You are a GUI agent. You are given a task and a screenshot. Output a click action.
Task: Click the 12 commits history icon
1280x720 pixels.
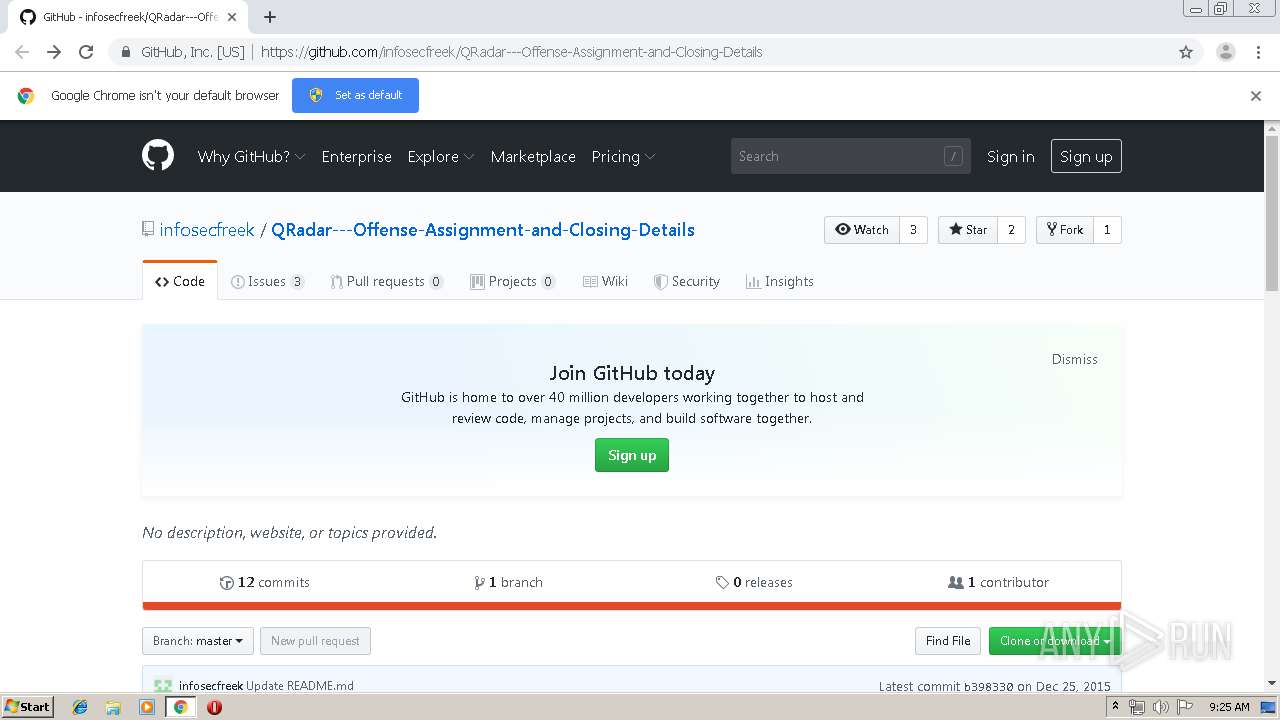(x=227, y=582)
